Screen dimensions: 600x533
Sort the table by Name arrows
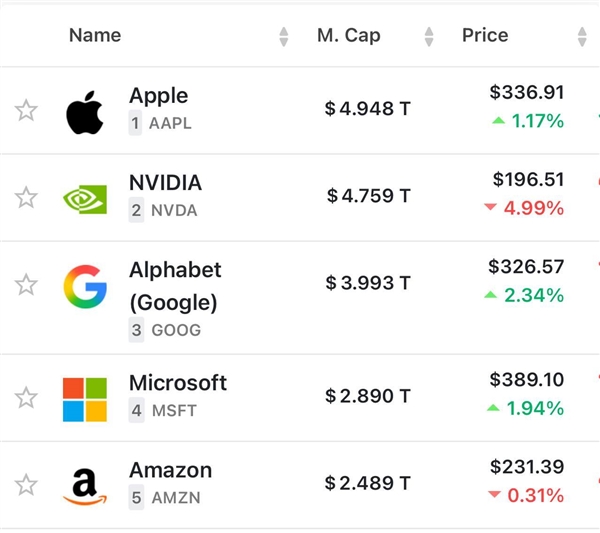pos(284,37)
